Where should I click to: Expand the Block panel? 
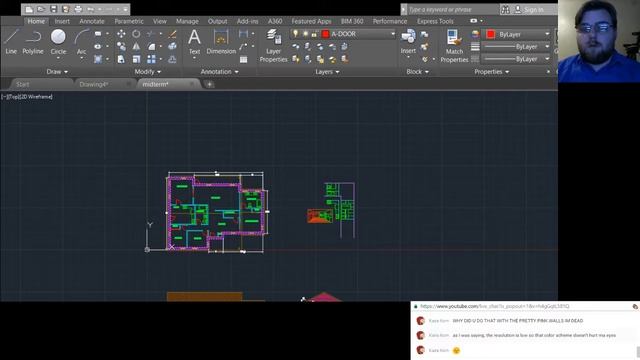(417, 72)
